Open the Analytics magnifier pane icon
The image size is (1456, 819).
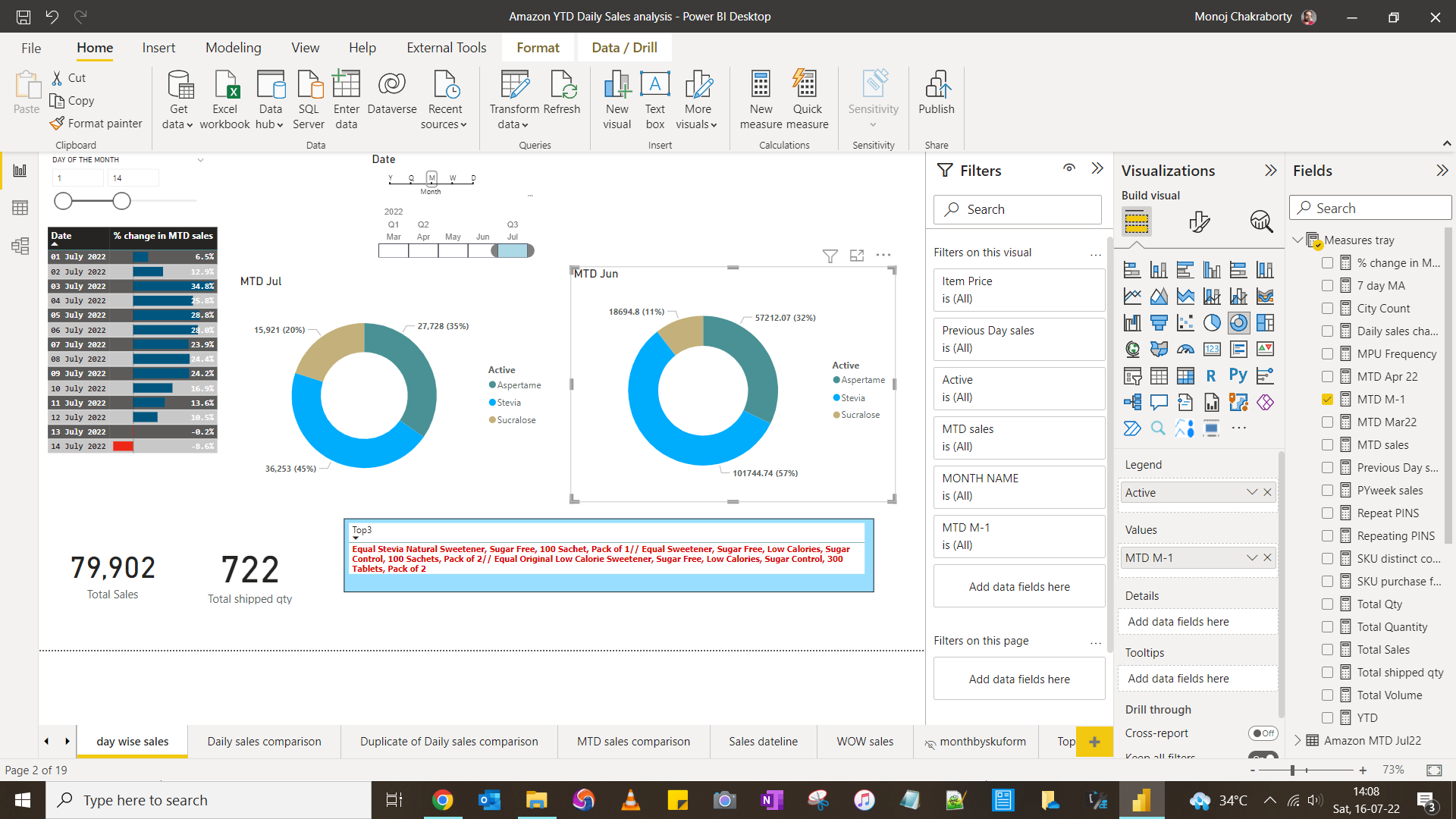pyautogui.click(x=1261, y=221)
